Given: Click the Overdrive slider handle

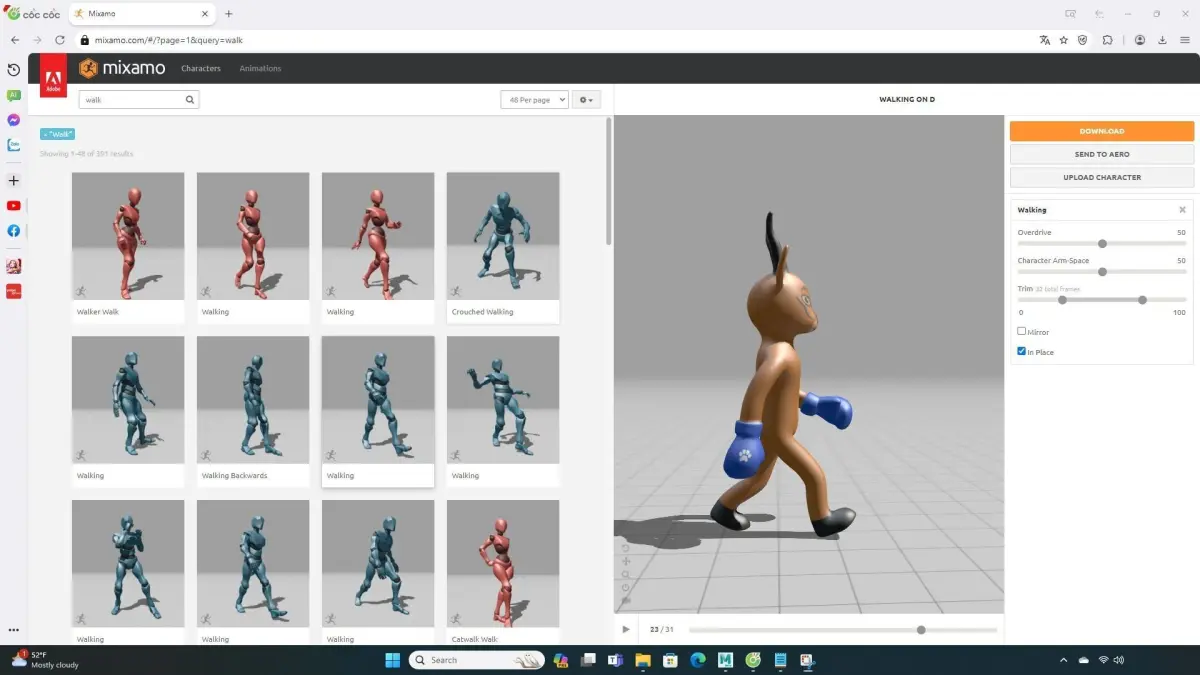Looking at the screenshot, I should 1102,243.
